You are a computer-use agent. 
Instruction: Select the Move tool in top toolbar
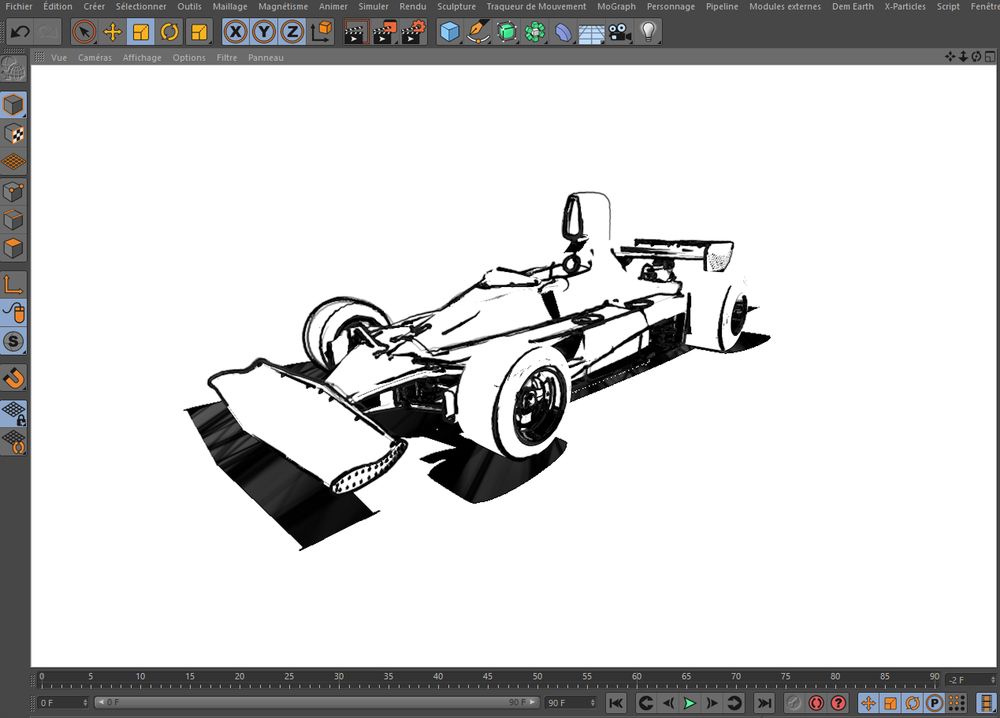113,32
